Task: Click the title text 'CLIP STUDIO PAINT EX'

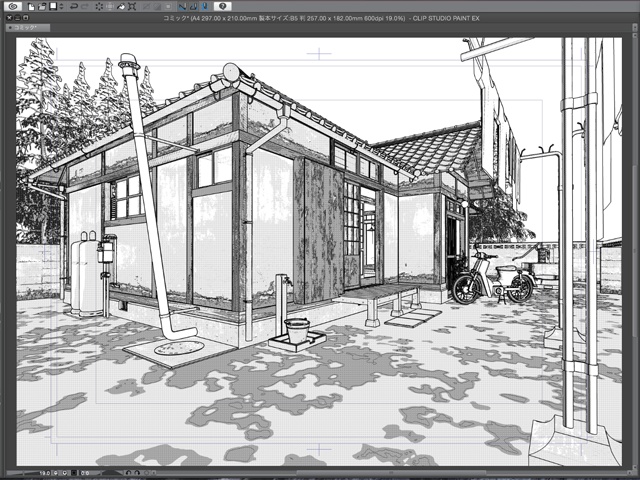Action: 446,18
